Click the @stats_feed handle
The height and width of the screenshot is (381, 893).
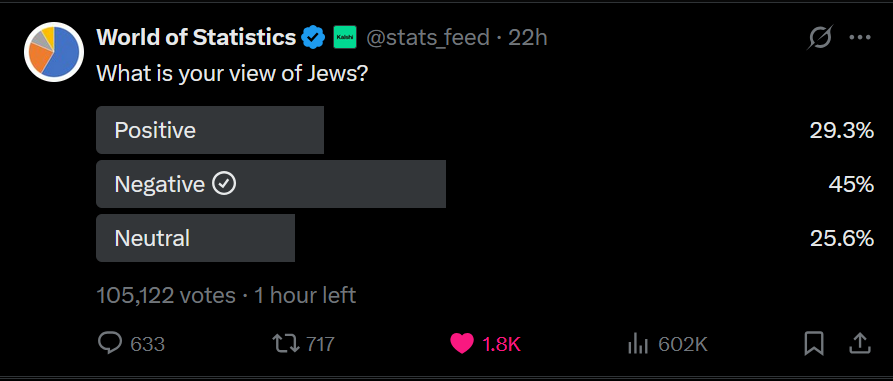(x=428, y=38)
